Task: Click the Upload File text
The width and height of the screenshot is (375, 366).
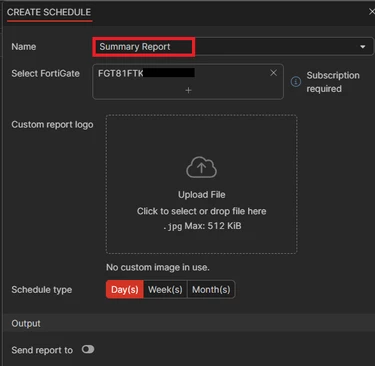Action: coord(202,195)
